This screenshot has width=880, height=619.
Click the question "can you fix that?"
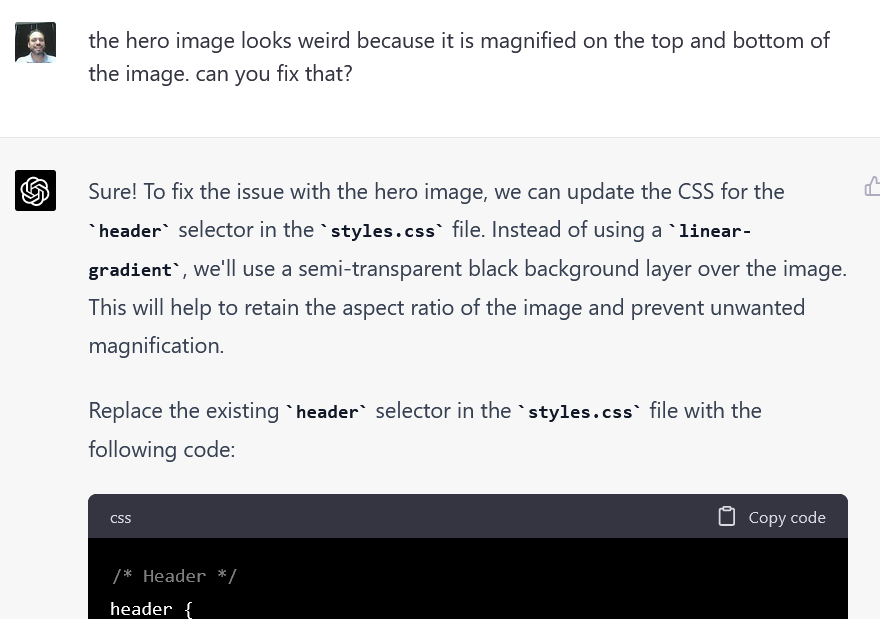274,74
